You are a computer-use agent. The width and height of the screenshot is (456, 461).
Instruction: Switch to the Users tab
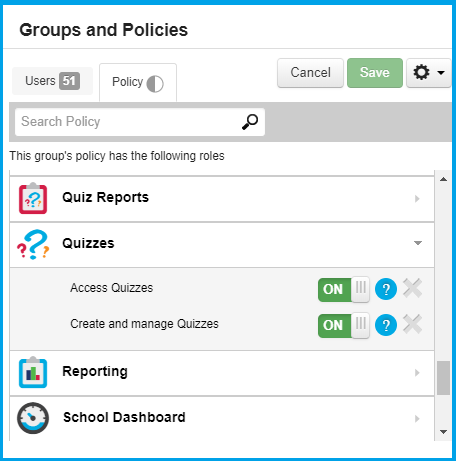[x=52, y=81]
